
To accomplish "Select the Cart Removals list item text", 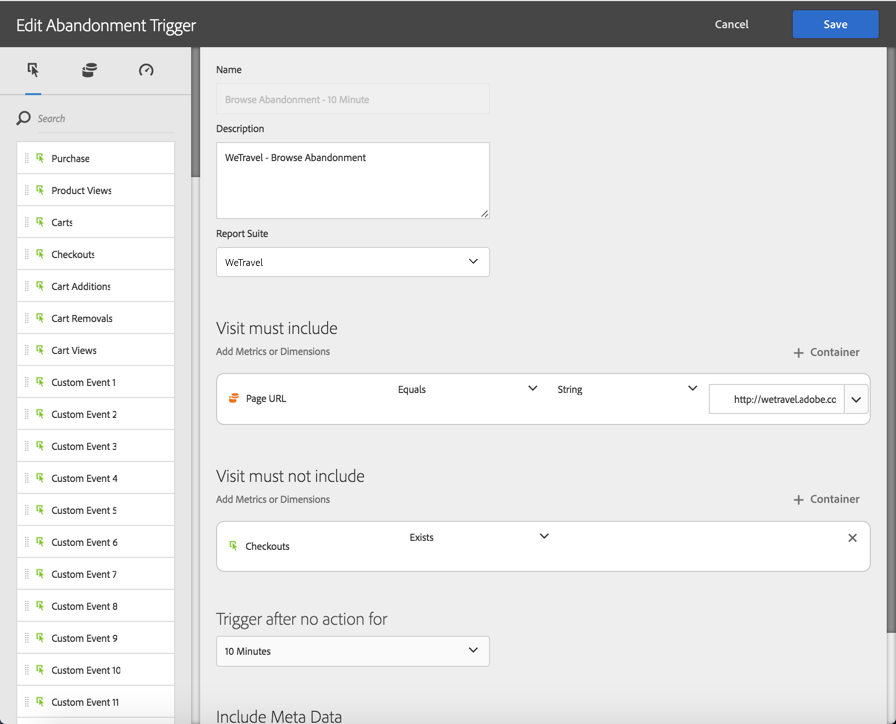I will [82, 318].
